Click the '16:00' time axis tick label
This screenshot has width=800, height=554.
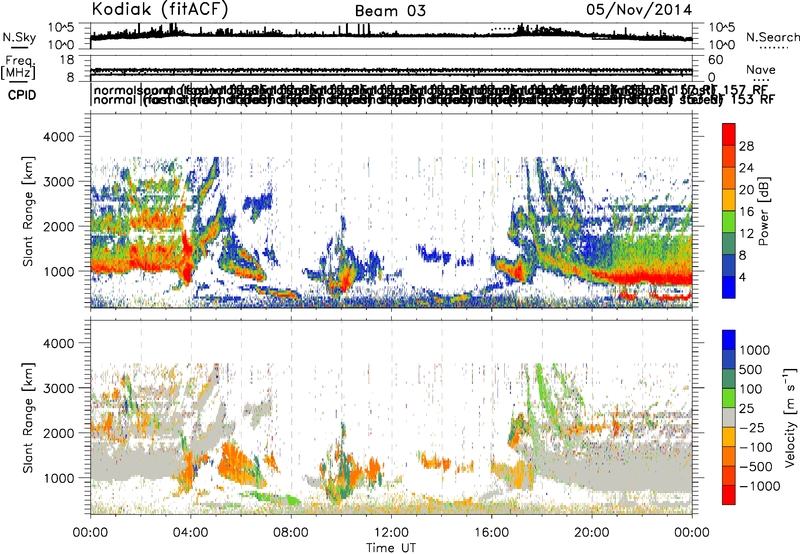(491, 533)
